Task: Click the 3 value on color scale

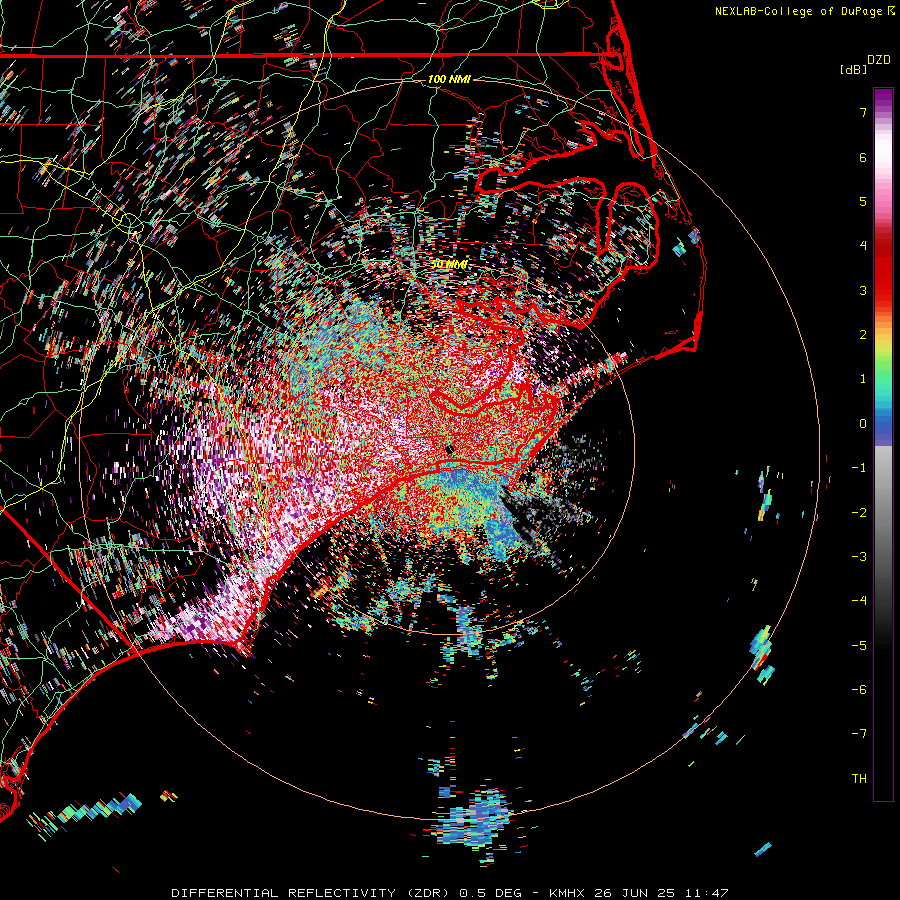Action: click(x=863, y=290)
